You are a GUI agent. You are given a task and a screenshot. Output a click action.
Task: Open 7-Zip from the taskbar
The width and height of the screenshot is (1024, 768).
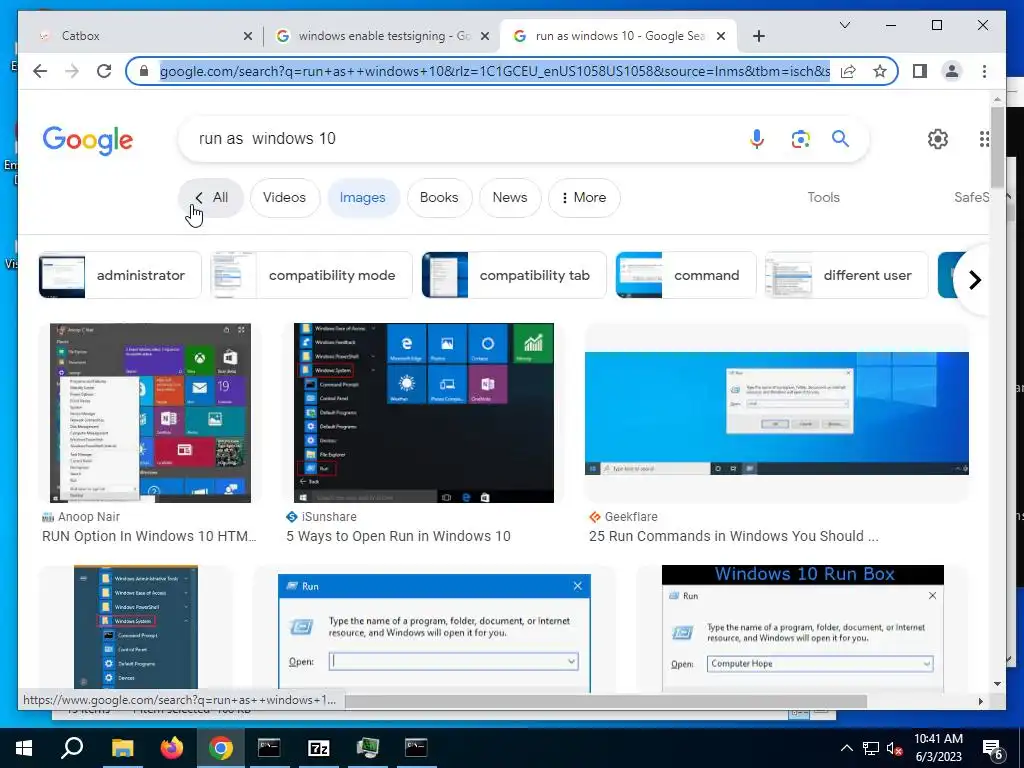click(x=319, y=748)
